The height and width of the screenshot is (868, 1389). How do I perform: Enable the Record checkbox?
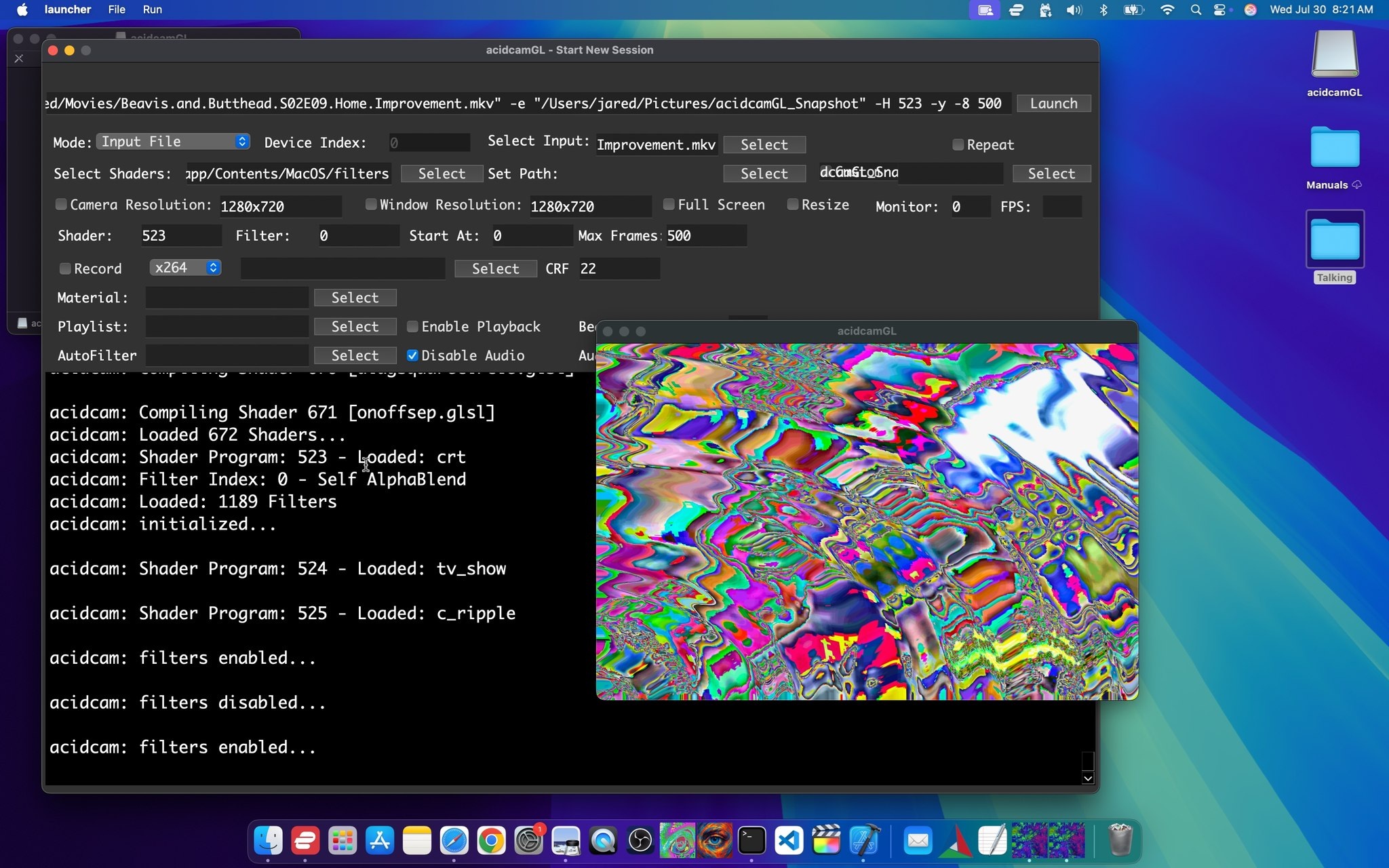[65, 269]
